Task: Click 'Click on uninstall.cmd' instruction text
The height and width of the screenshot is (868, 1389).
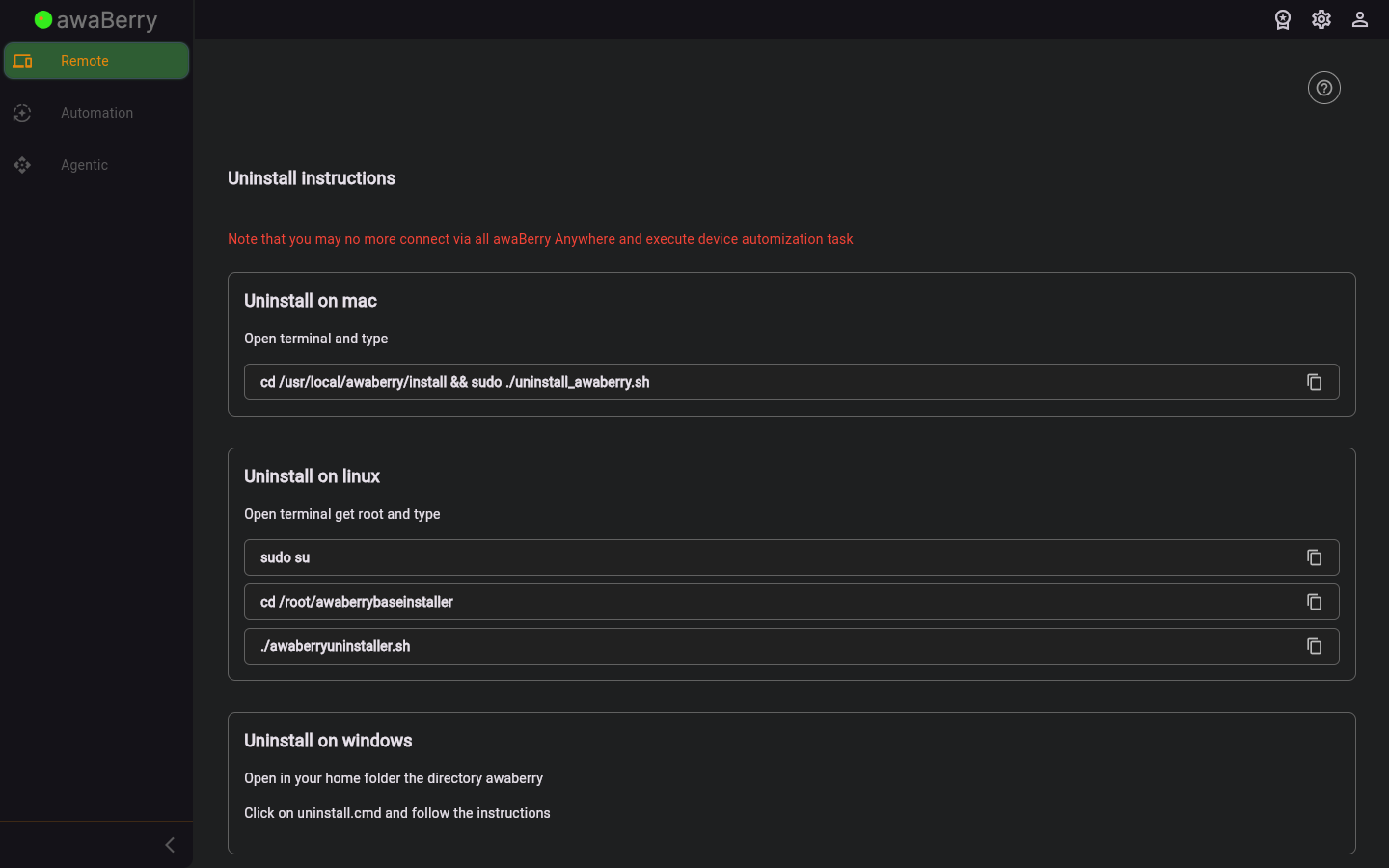Action: tap(397, 813)
